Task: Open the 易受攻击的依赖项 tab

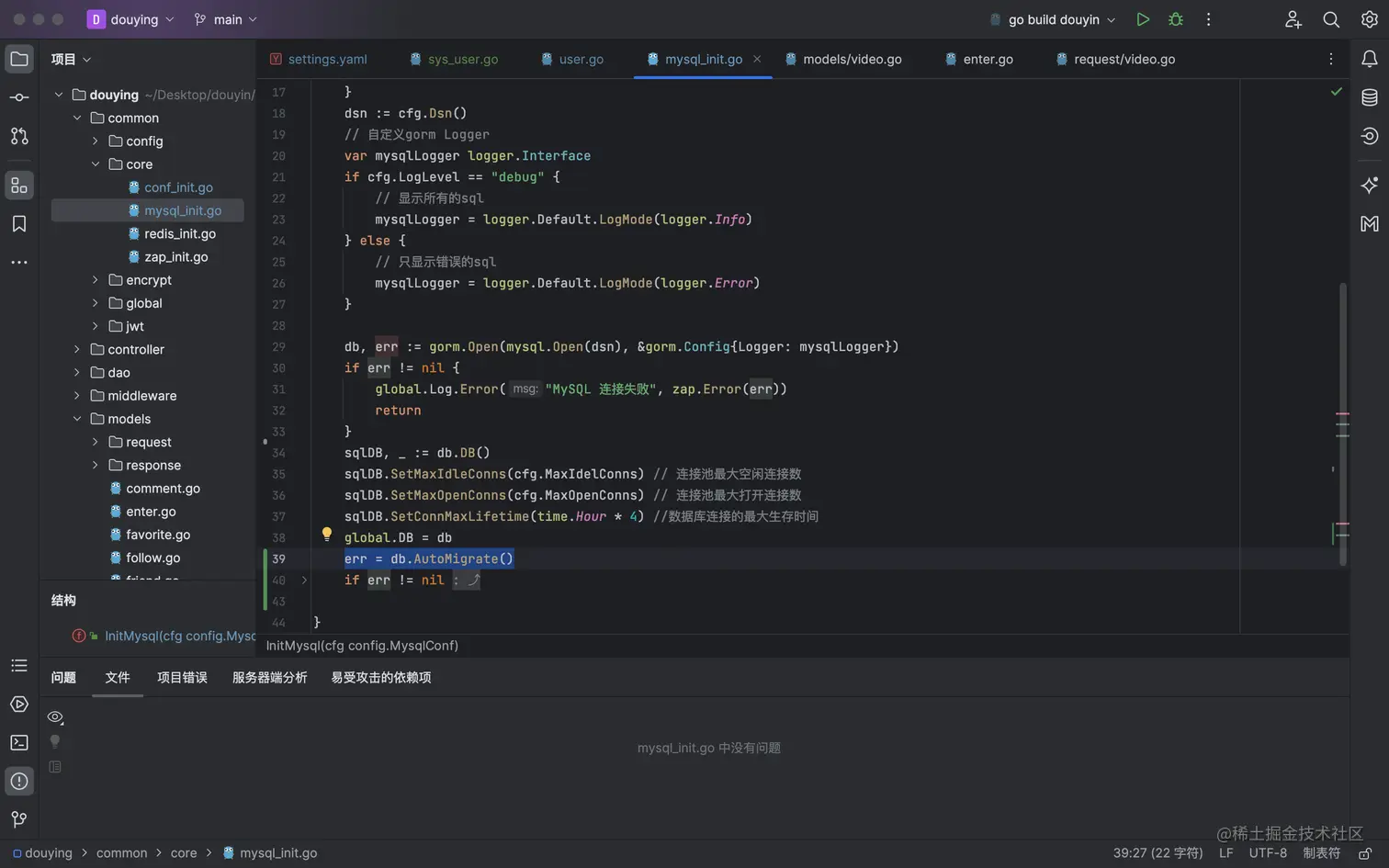Action: point(381,678)
